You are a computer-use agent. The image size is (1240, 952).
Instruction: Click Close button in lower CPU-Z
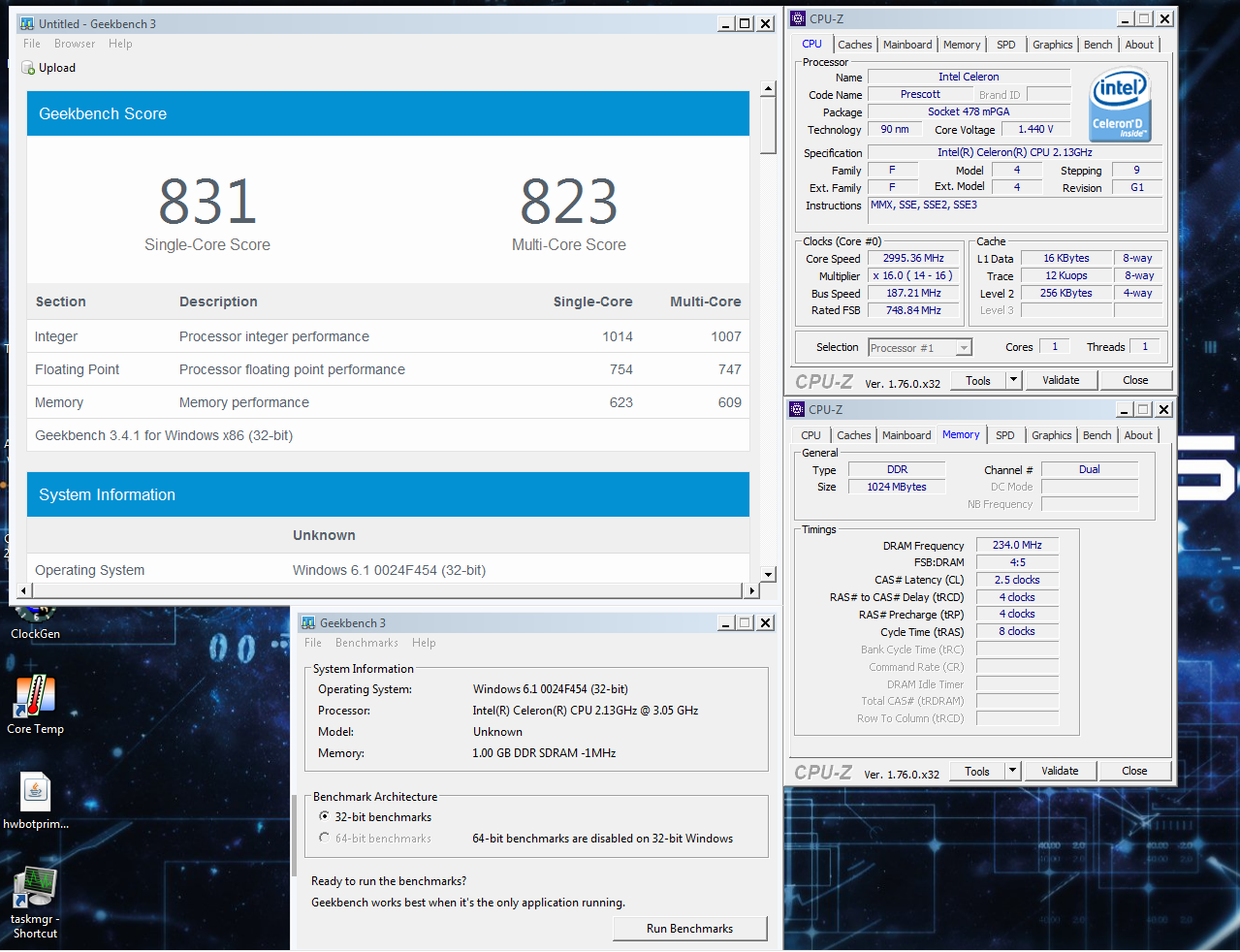coord(1134,771)
